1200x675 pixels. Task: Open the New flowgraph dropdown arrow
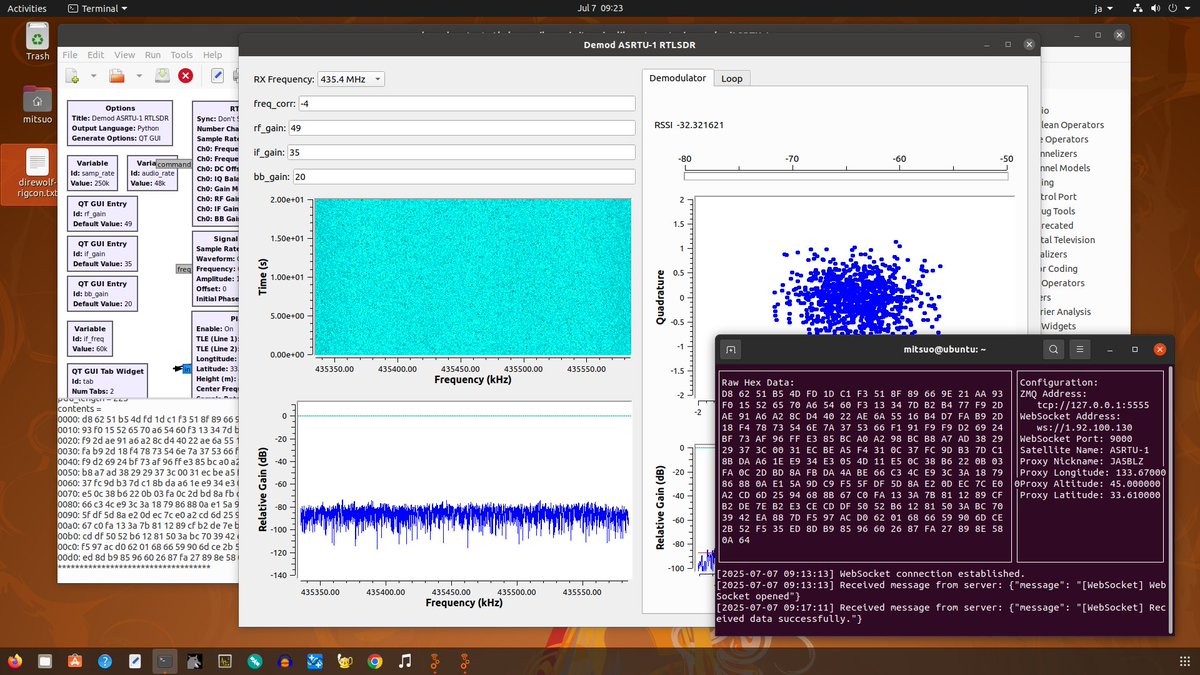tap(94, 76)
